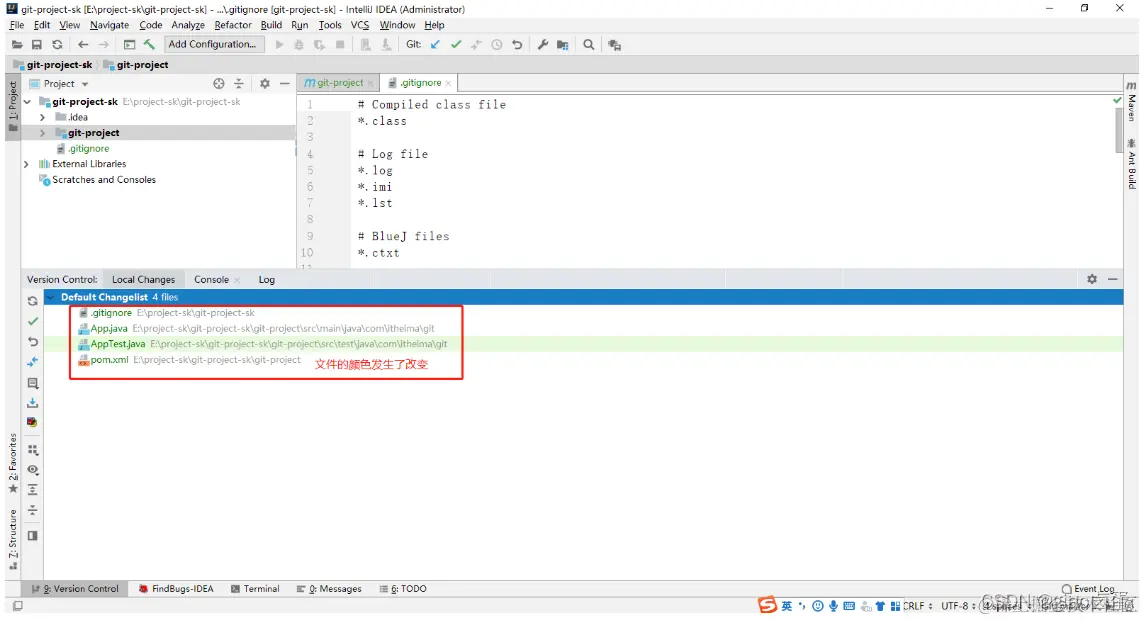This screenshot has width=1144, height=621.
Task: Expand the .idea folder node
Action: 42,117
